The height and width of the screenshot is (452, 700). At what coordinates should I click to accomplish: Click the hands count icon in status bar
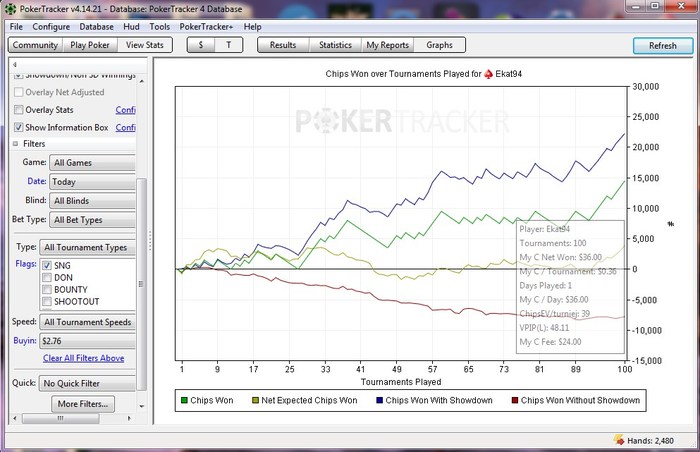coord(619,439)
